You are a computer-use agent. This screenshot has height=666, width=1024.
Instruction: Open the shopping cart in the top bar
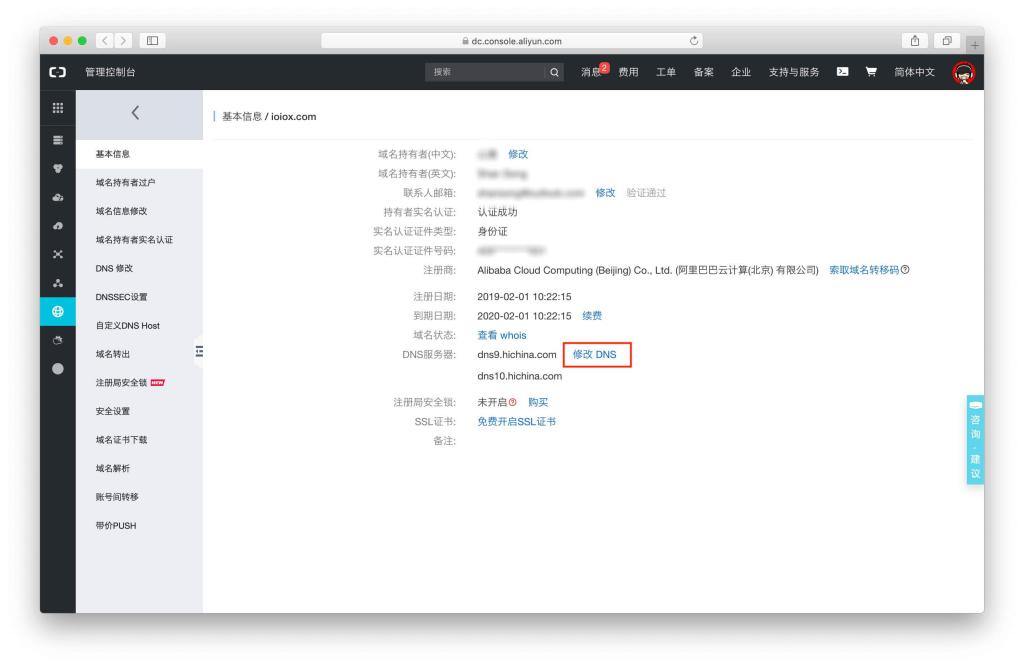pyautogui.click(x=871, y=72)
